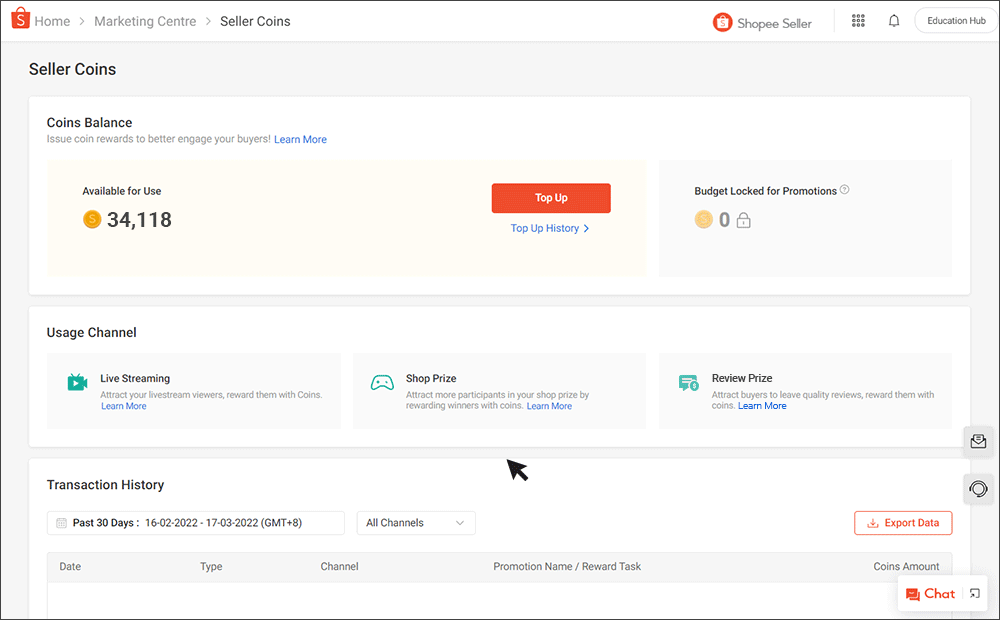Viewport: 1000px width, 620px height.
Task: Click the Shopee Seller logo
Action: 761,23
